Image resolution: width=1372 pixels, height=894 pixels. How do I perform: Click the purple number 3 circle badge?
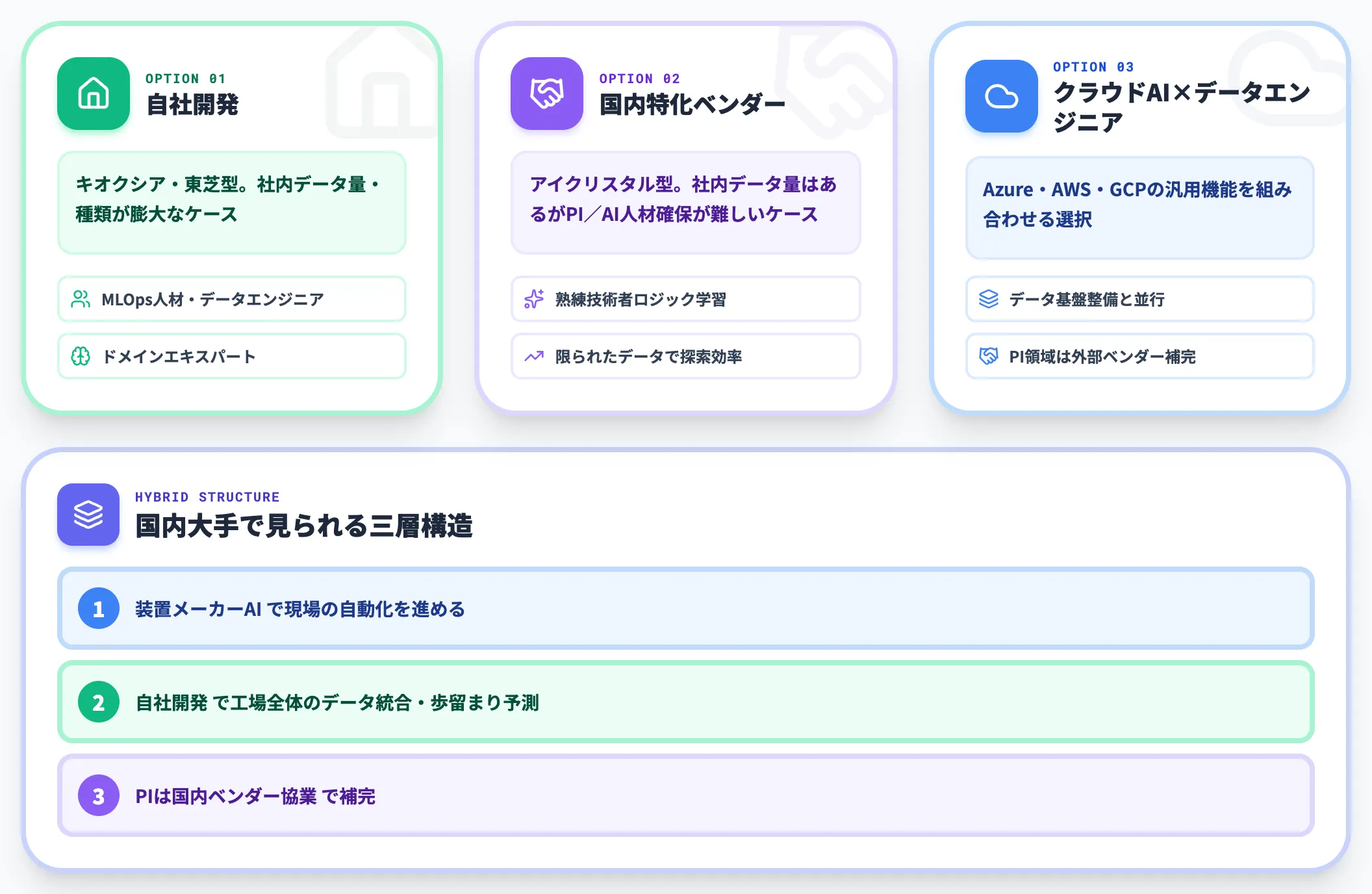tap(99, 795)
